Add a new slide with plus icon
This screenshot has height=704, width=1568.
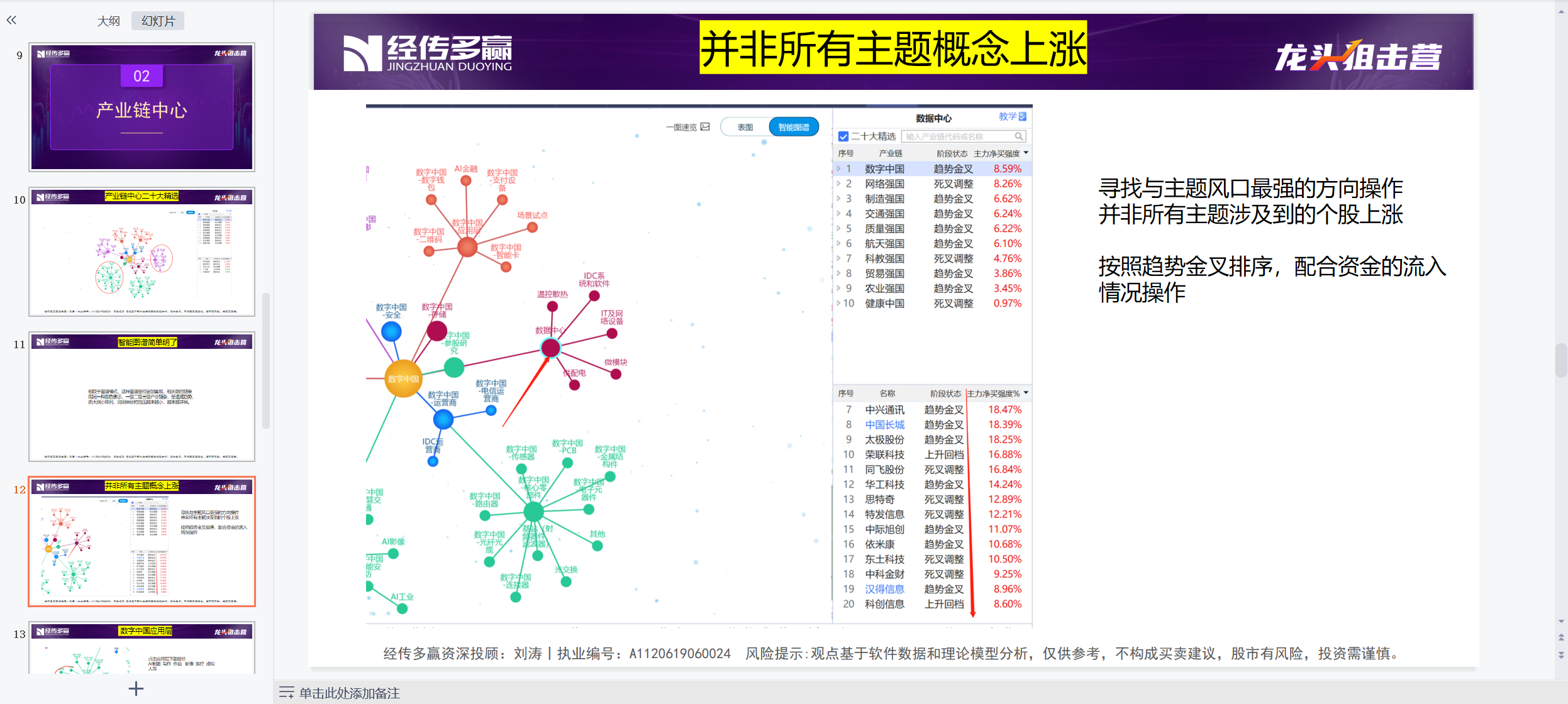coord(136,689)
